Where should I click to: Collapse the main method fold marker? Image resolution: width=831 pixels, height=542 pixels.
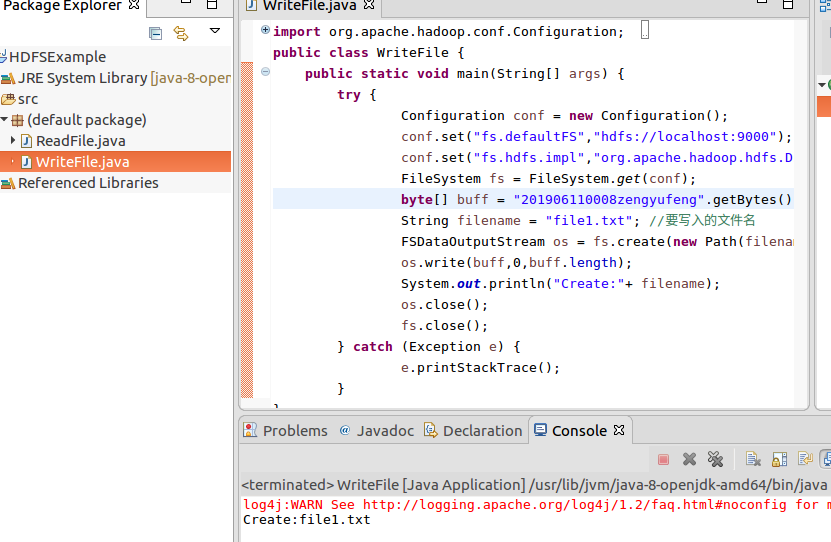(266, 72)
